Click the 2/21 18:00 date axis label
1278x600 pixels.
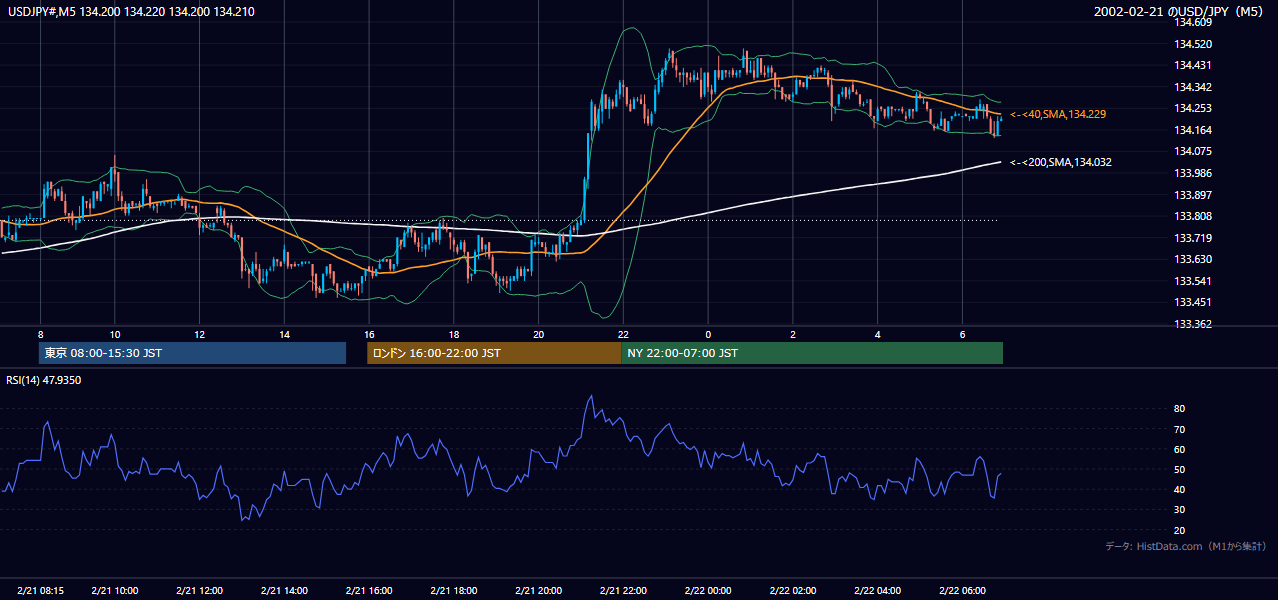tap(454, 590)
